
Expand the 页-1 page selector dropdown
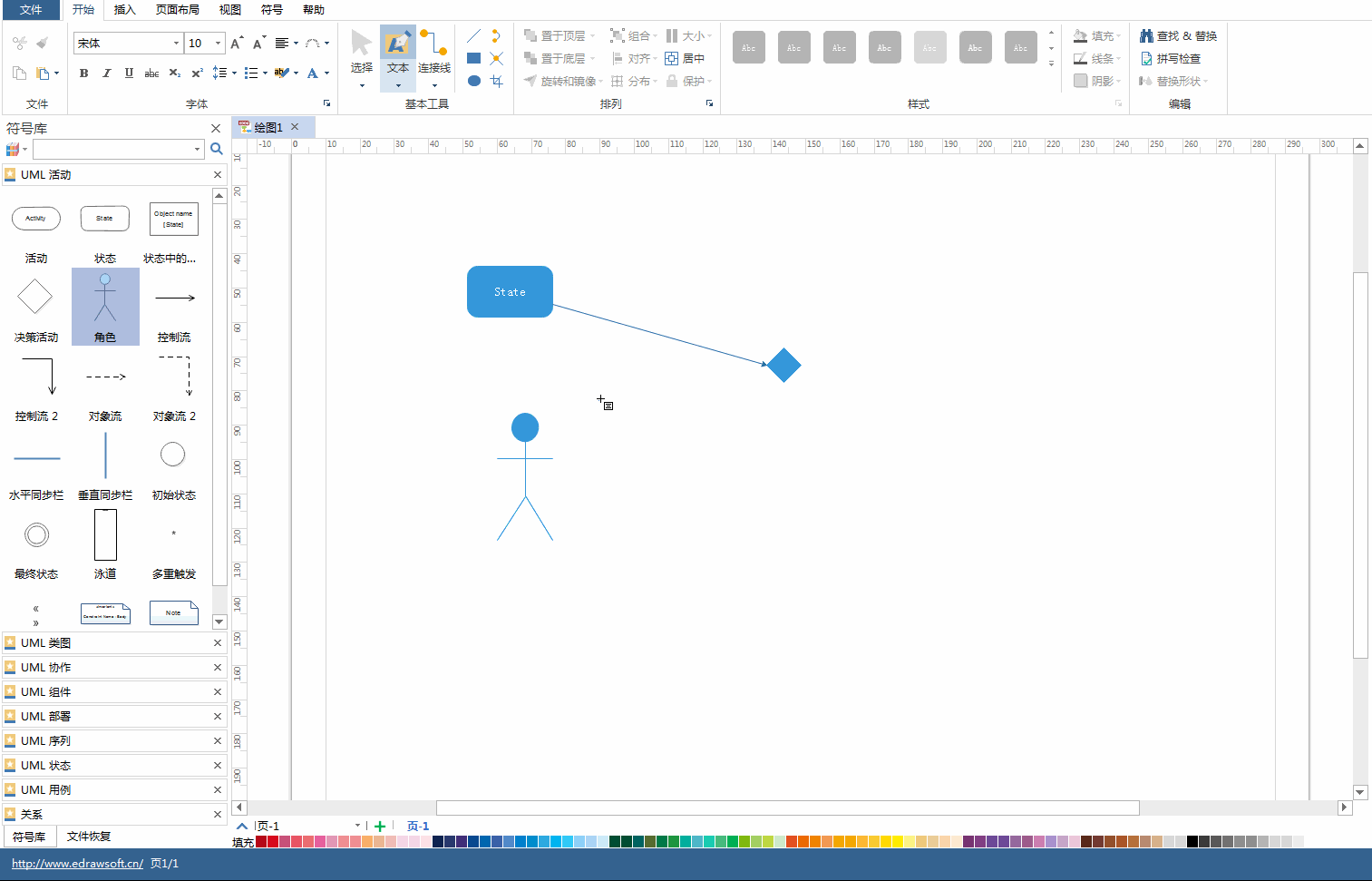tap(357, 827)
